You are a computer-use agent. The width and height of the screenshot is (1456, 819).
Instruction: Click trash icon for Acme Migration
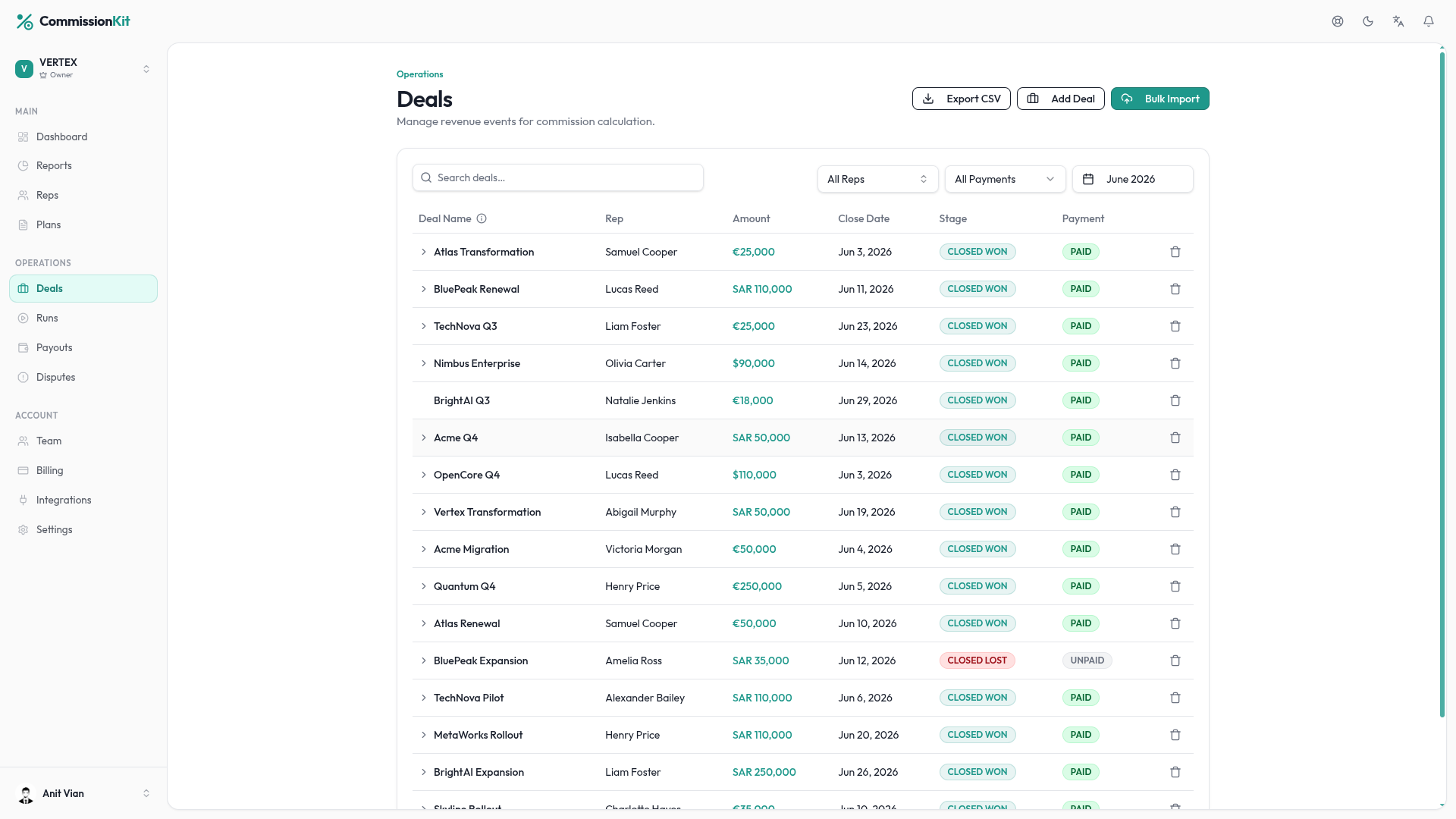click(x=1175, y=549)
